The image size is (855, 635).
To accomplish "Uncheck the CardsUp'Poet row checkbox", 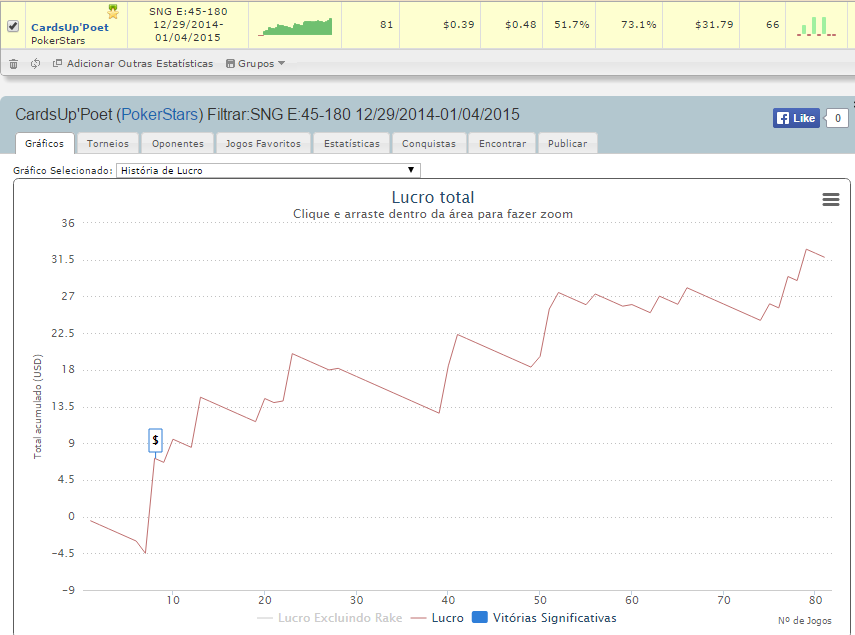I will [x=13, y=26].
